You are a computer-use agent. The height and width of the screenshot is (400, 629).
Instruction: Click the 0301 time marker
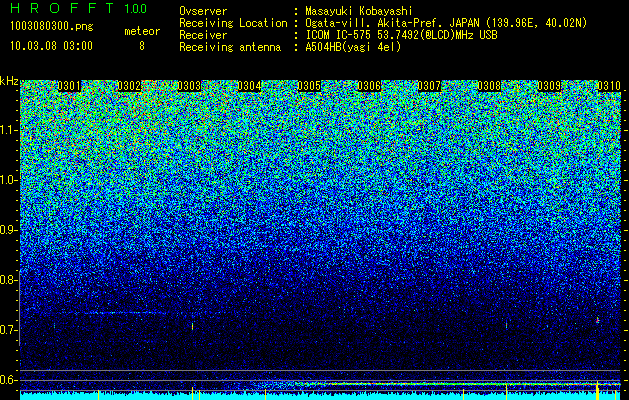[x=69, y=86]
